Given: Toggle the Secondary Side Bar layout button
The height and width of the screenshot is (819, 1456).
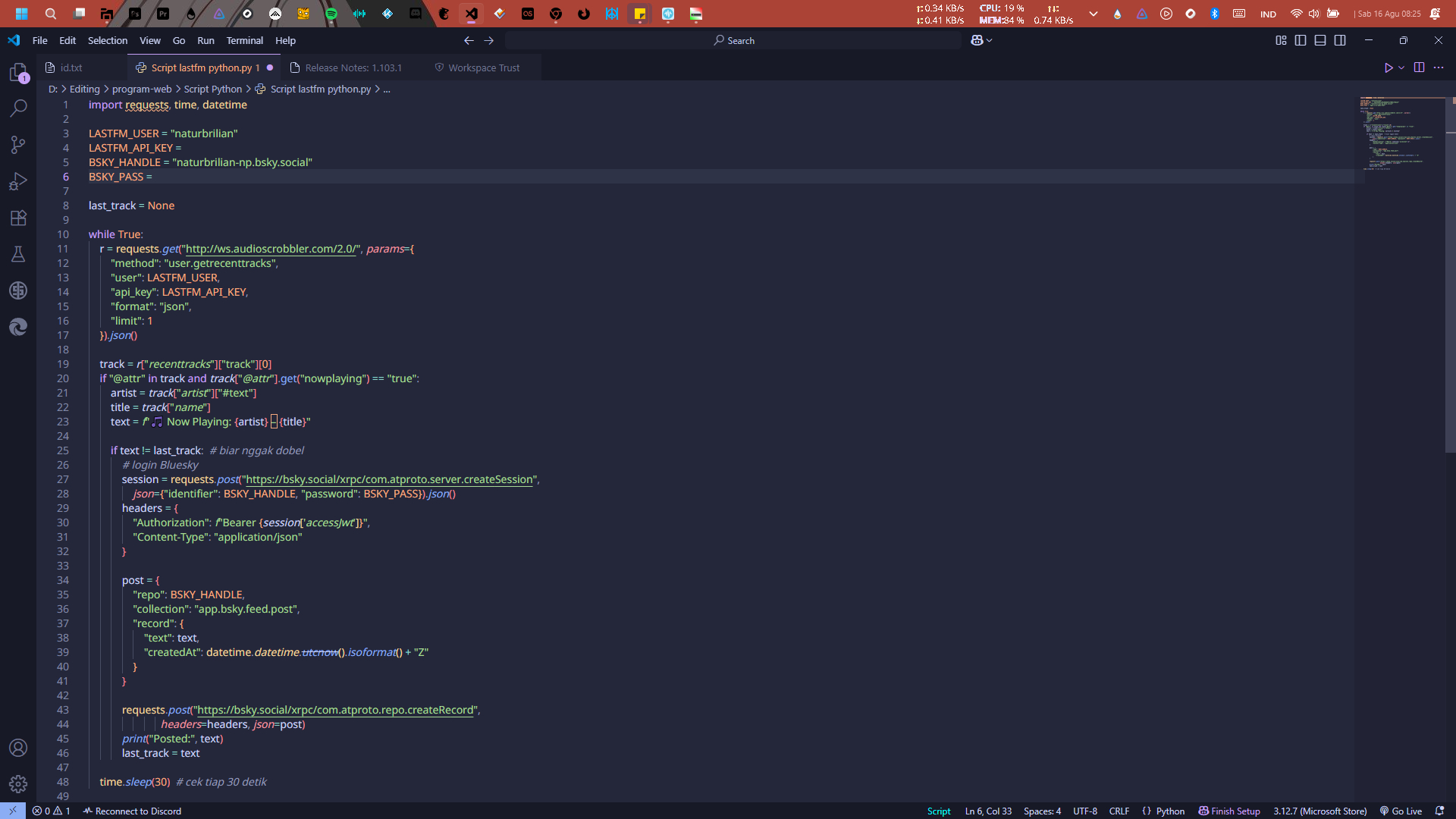Looking at the screenshot, I should point(1340,40).
